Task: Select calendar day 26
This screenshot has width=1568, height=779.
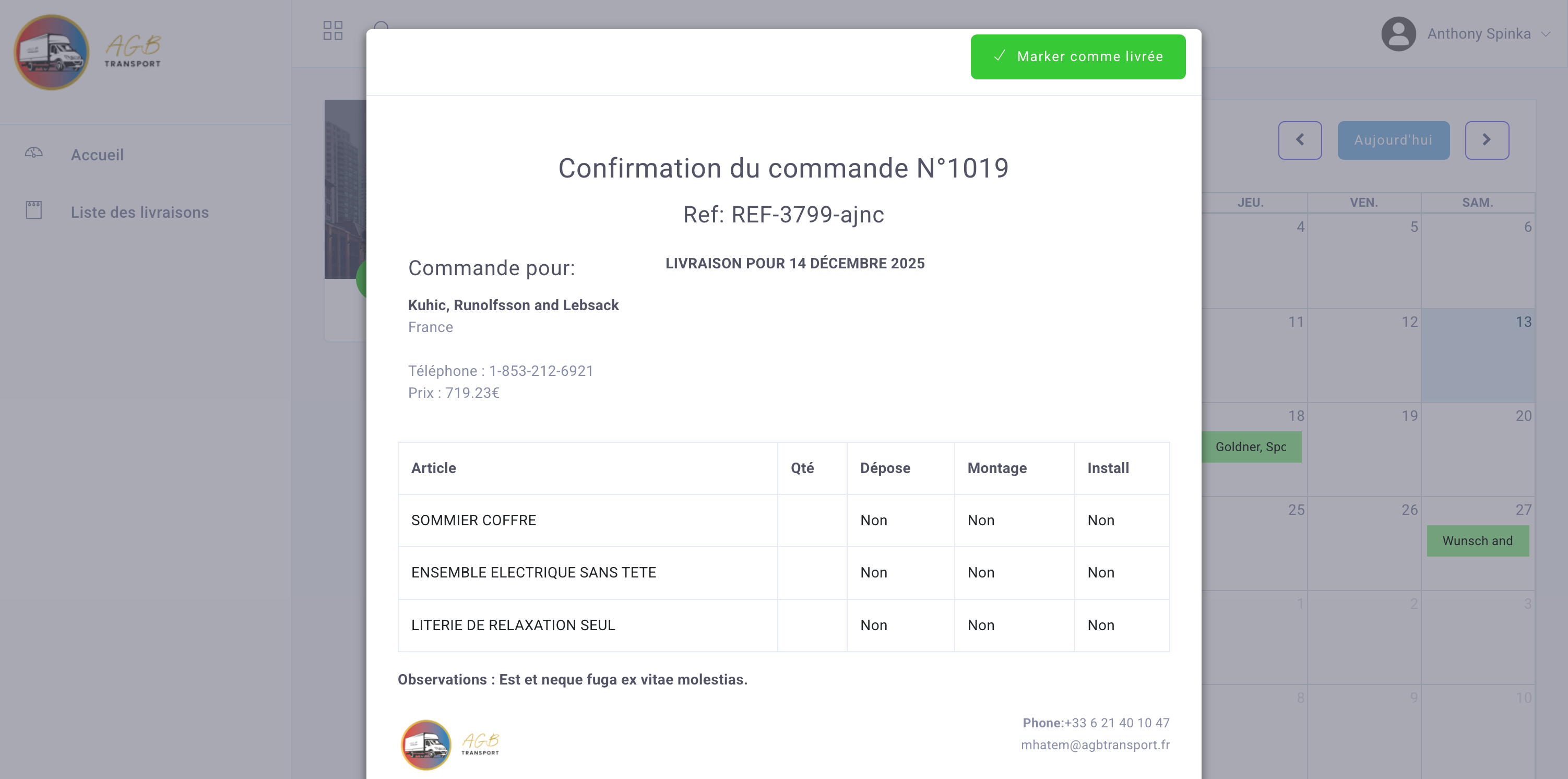Action: pos(1364,544)
